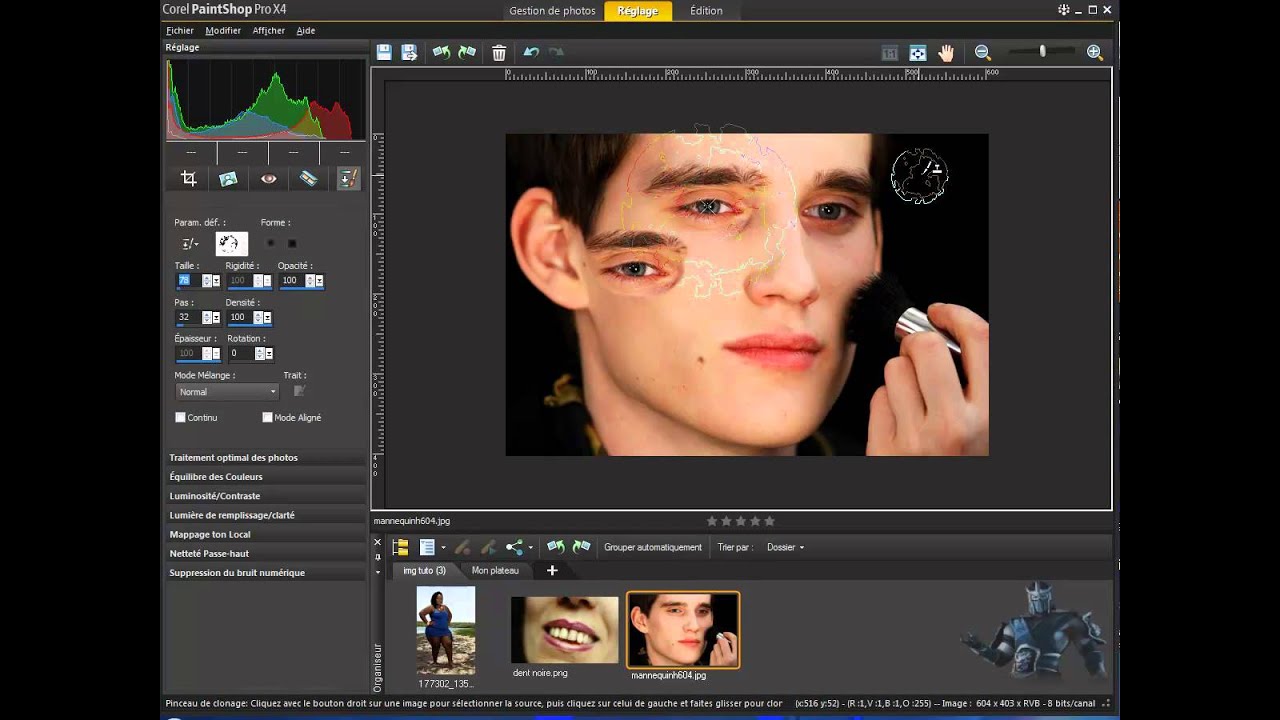Open the Aide menu
The image size is (1280, 720).
(306, 30)
